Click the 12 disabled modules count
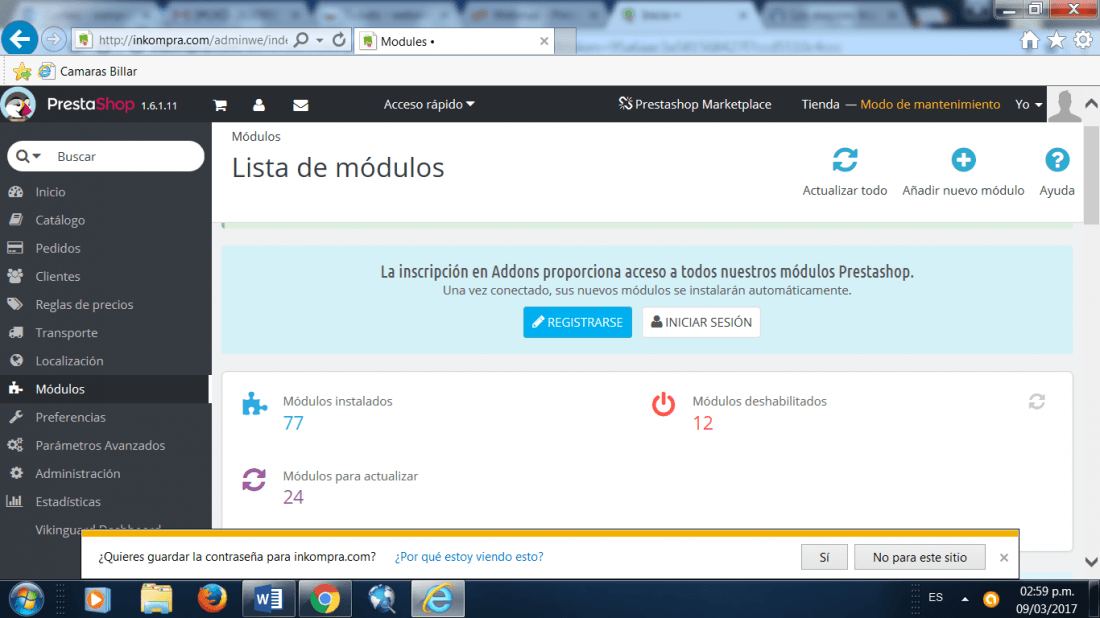This screenshot has width=1100, height=618. [x=702, y=423]
